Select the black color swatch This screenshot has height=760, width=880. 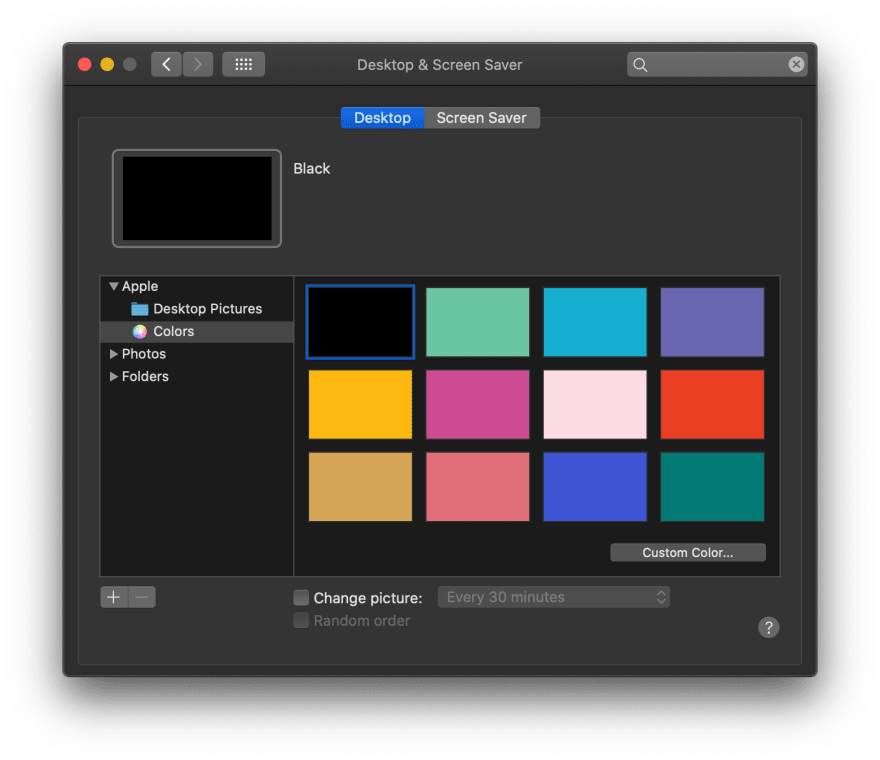(x=360, y=322)
